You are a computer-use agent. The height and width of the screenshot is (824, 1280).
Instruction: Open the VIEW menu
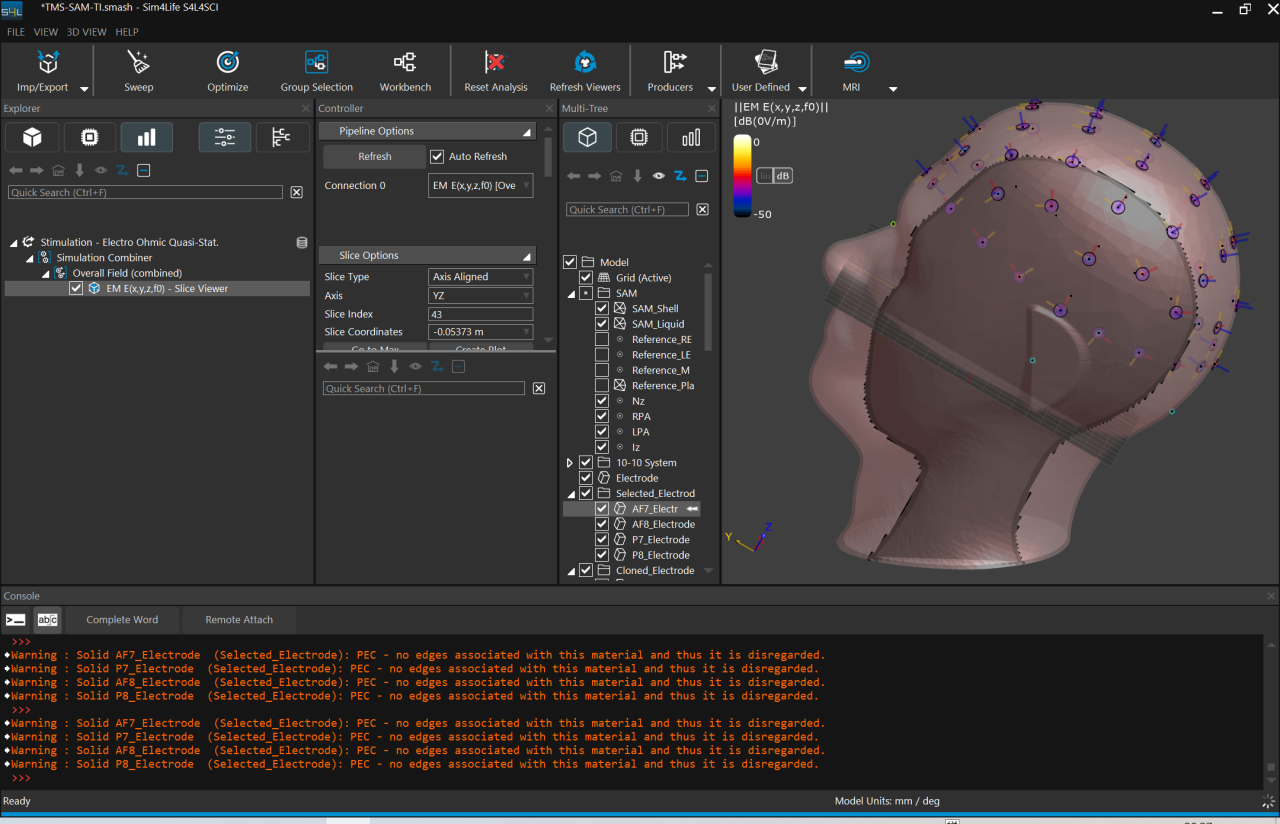[46, 32]
